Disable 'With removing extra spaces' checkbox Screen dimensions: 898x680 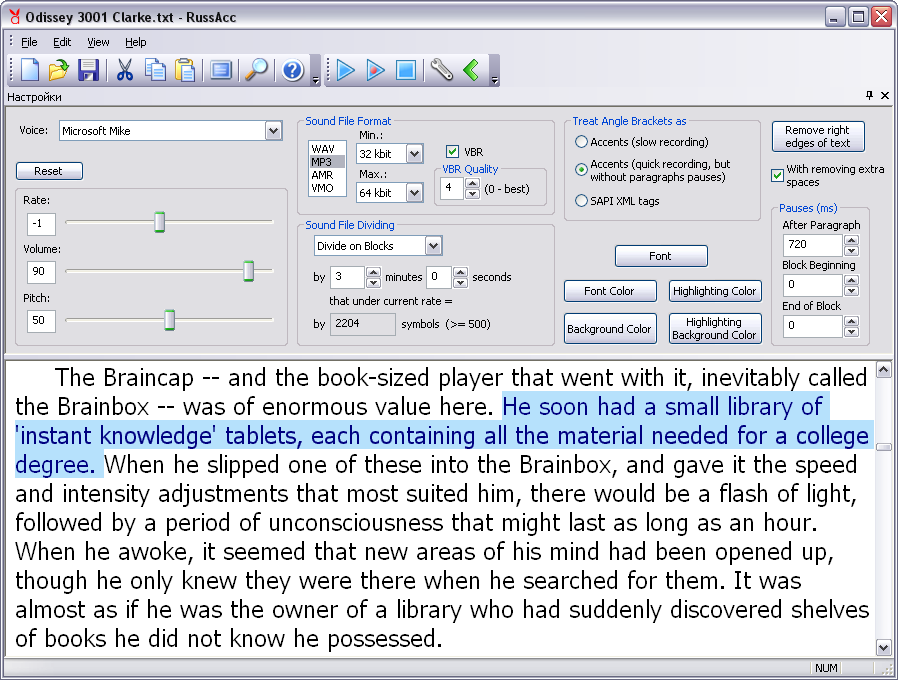click(x=778, y=175)
